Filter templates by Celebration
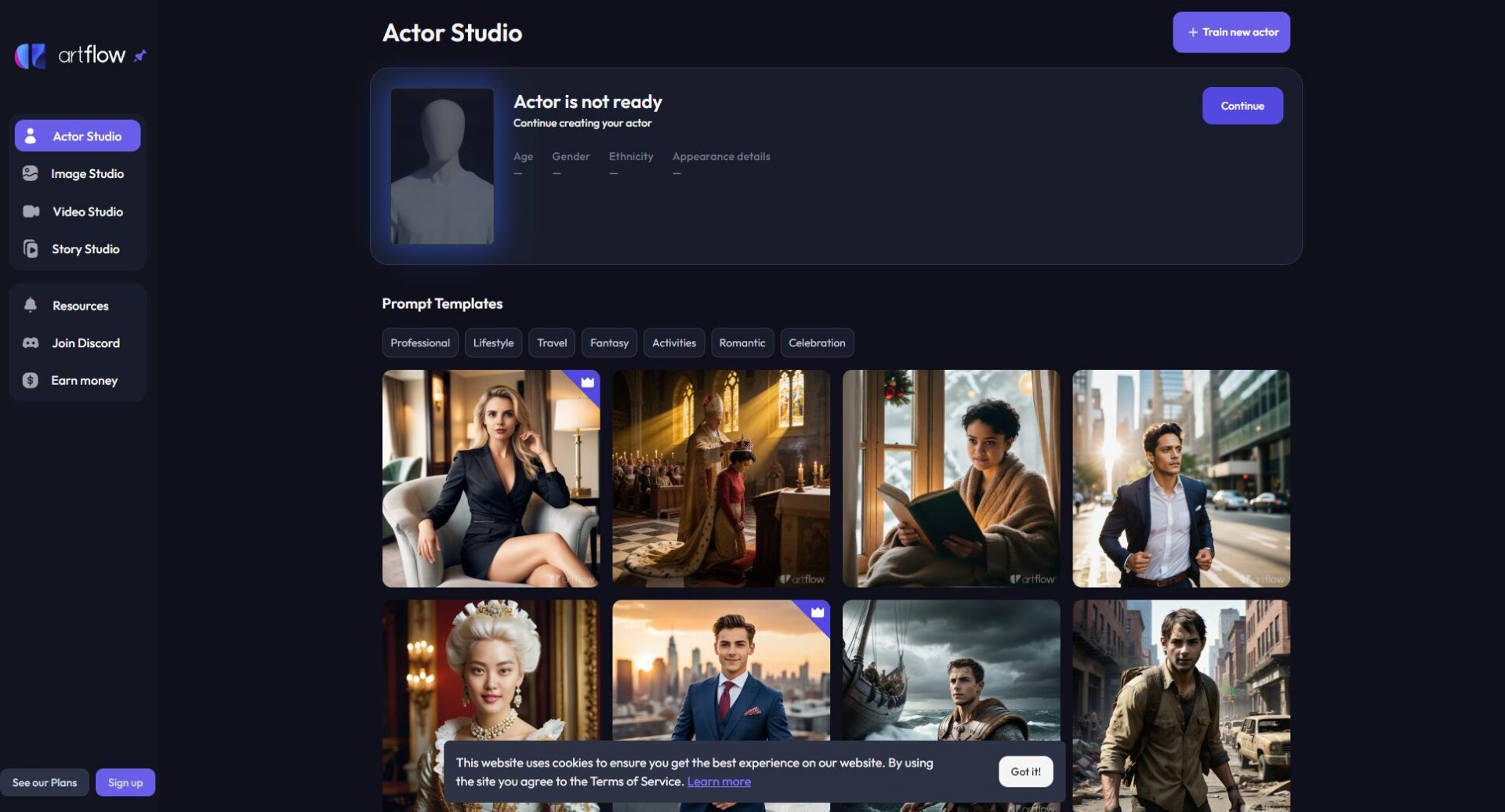 tap(817, 343)
